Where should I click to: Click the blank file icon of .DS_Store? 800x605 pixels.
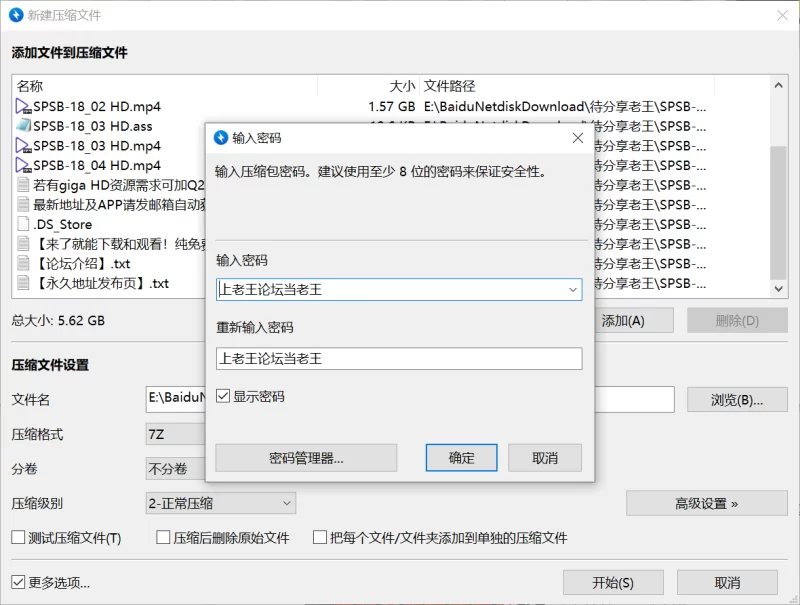tap(23, 224)
